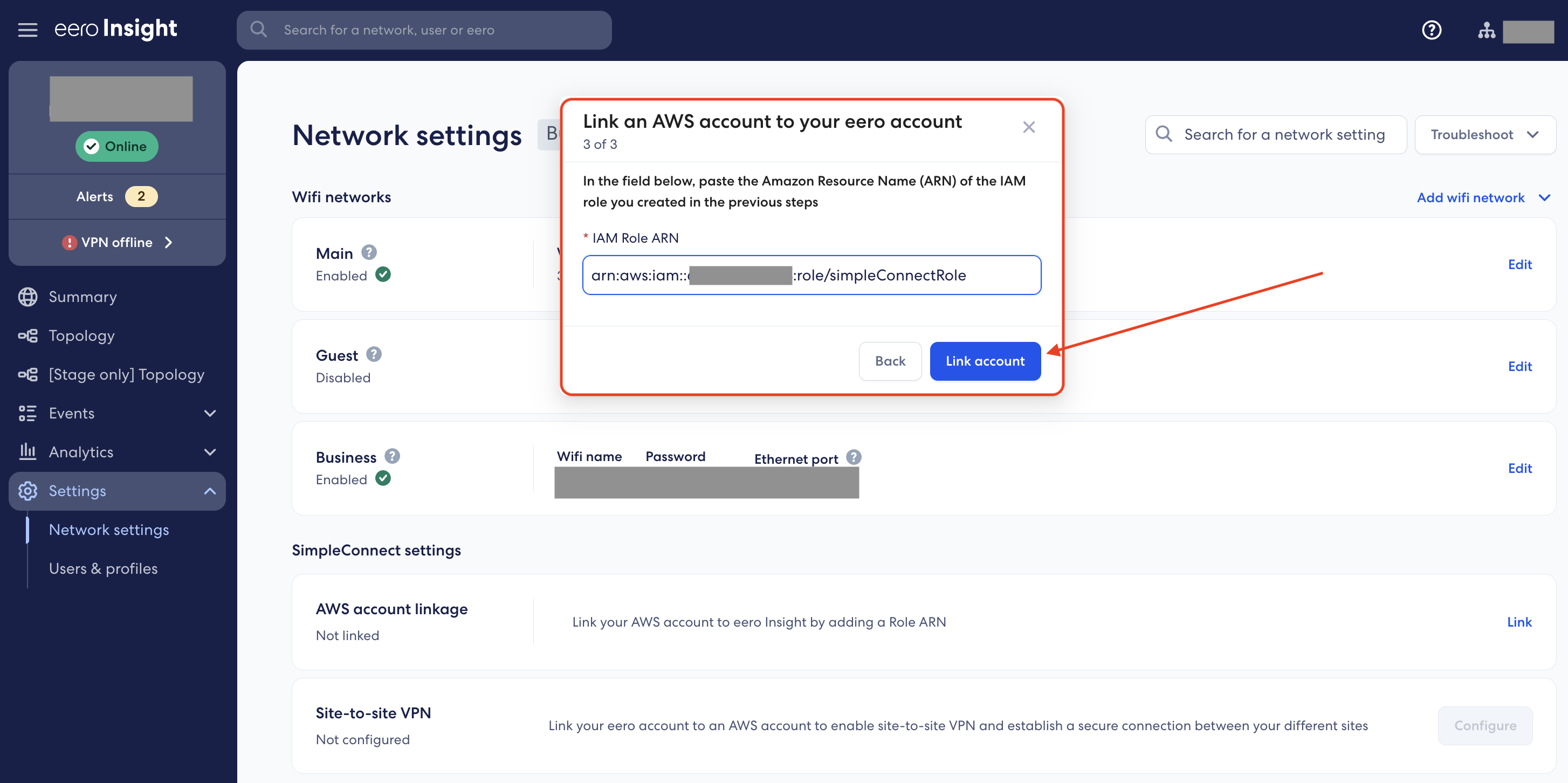
Task: Click the network hierarchy icon near top right
Action: 1487,29
